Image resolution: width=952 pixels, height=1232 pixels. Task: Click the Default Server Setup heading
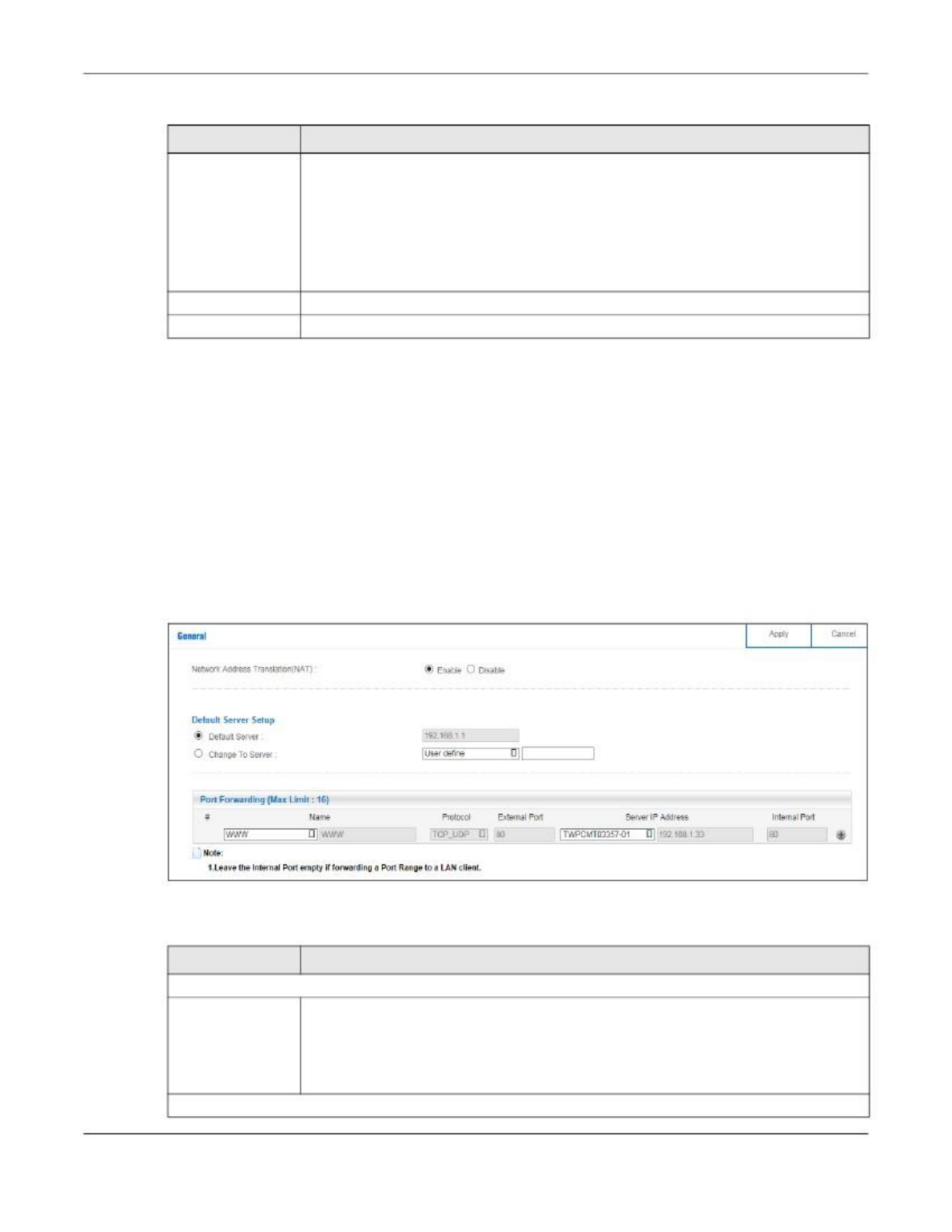click(x=233, y=720)
